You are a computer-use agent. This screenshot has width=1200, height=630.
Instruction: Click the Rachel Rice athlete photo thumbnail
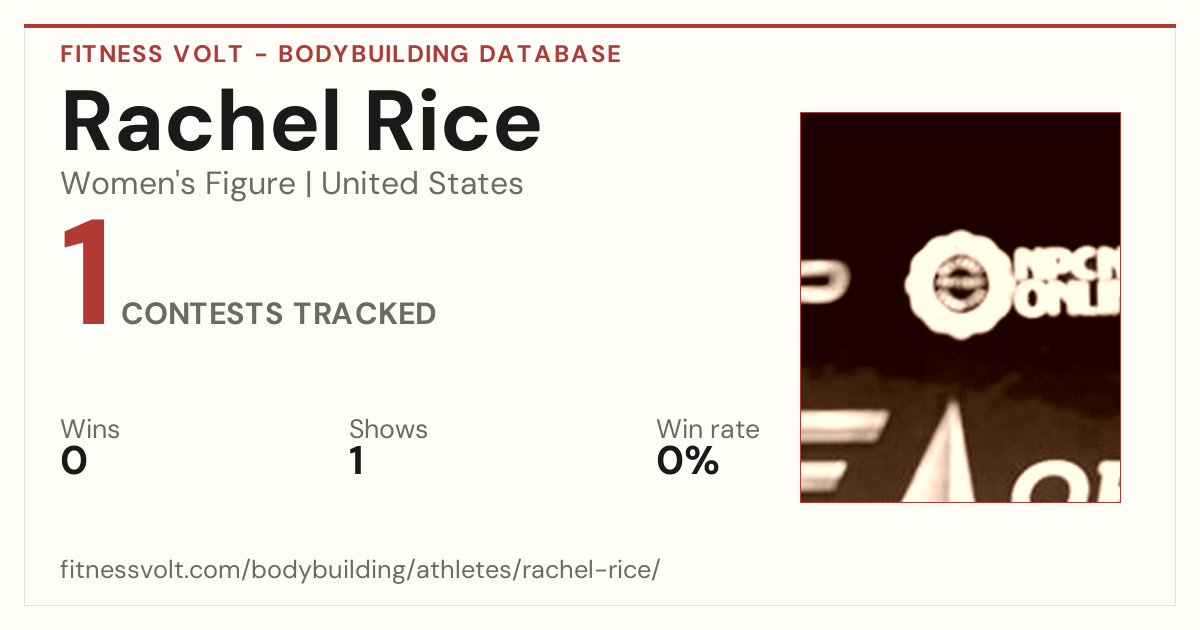pyautogui.click(x=960, y=307)
